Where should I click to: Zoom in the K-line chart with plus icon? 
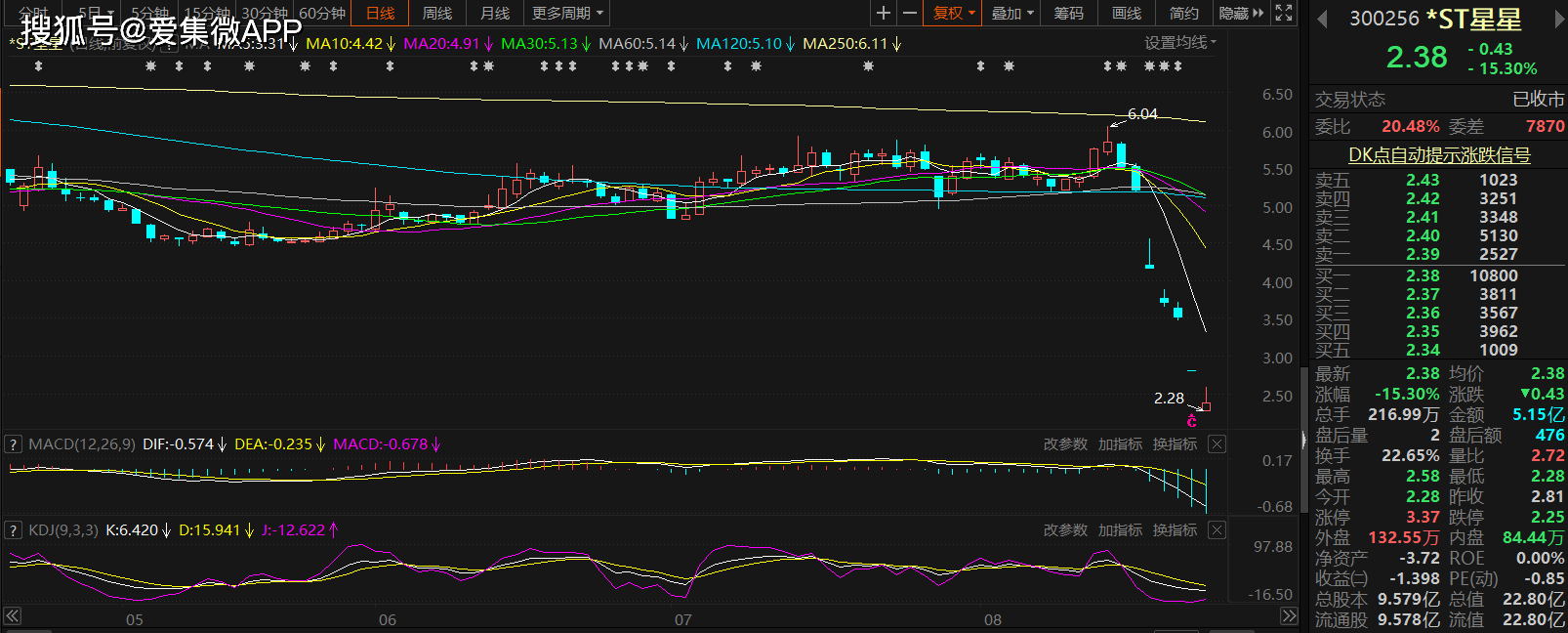point(883,13)
